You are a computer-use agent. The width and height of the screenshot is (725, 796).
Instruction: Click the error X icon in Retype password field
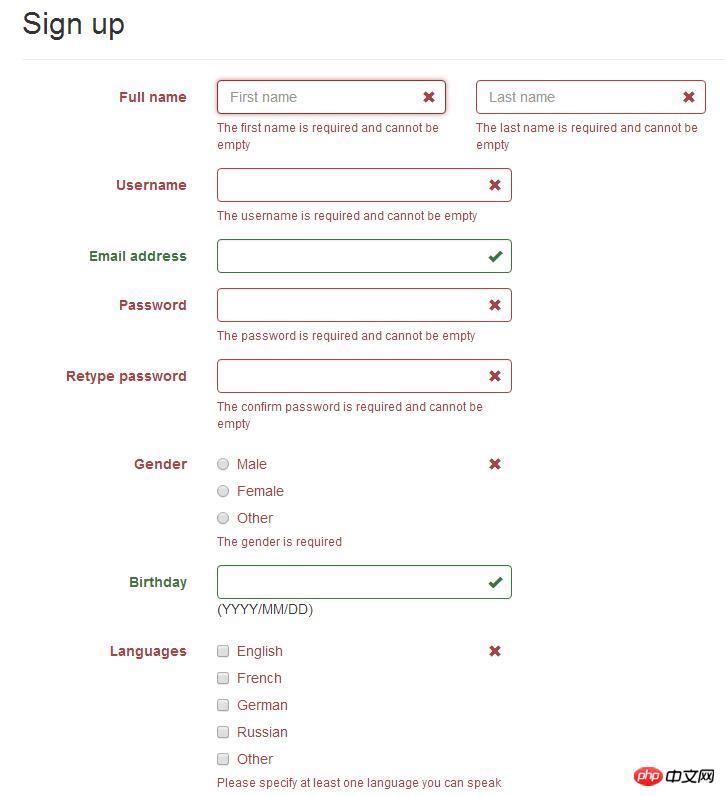coord(495,376)
